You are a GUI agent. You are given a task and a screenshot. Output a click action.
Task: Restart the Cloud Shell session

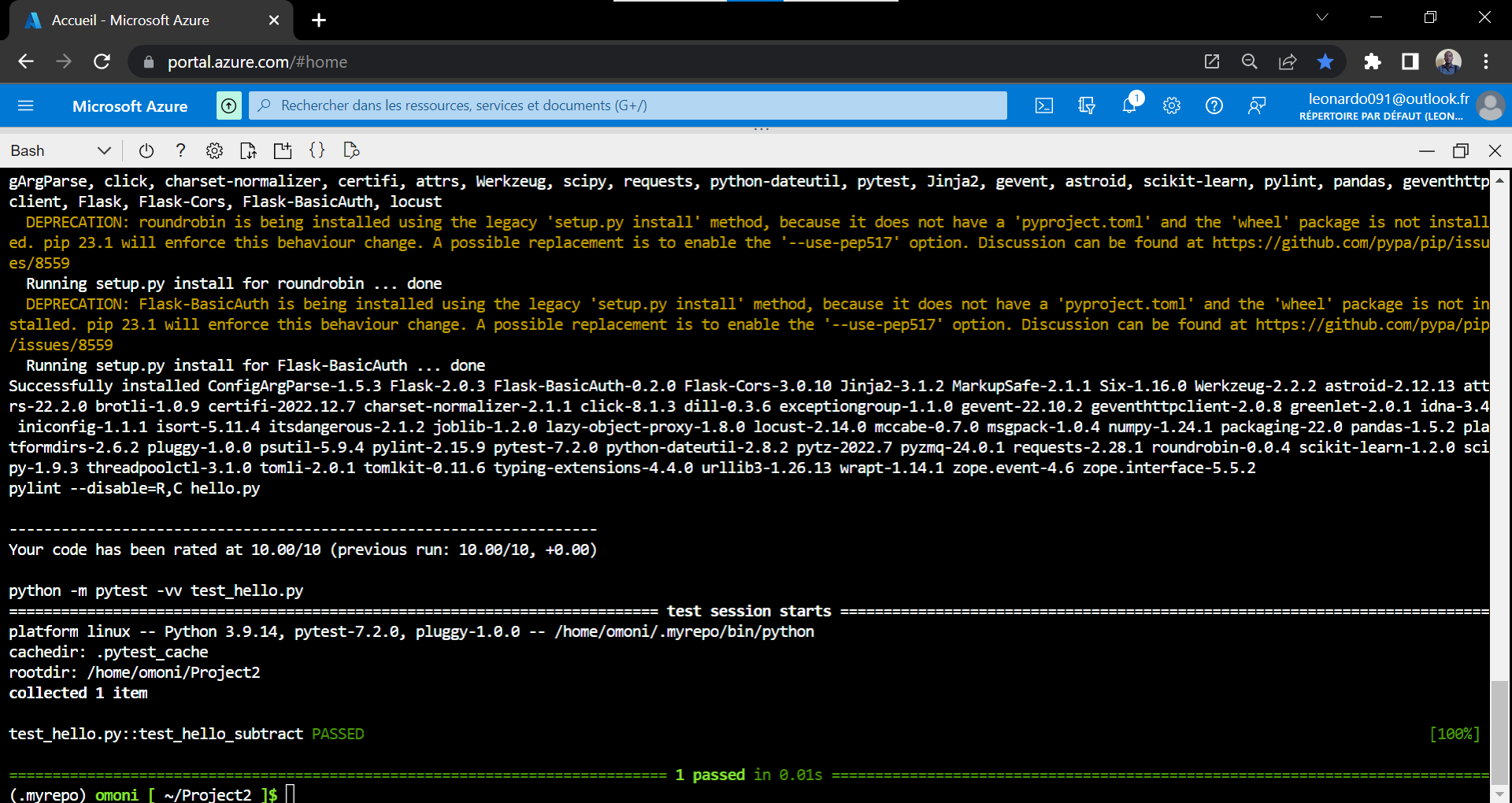(146, 150)
